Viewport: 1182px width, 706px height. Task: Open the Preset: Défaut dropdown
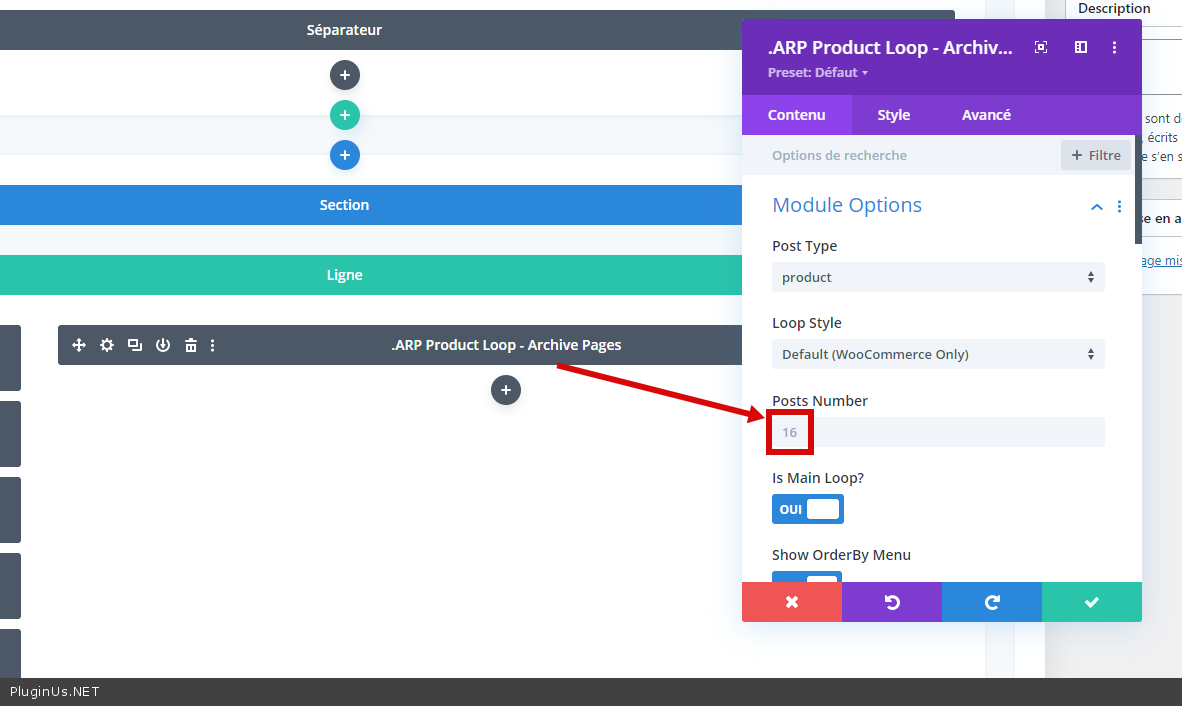[x=817, y=73]
